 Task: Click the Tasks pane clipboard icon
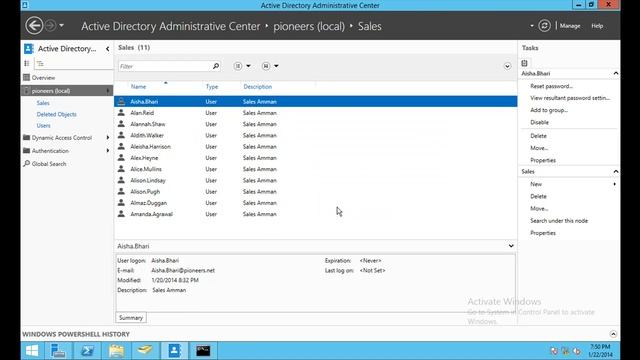tap(524, 63)
